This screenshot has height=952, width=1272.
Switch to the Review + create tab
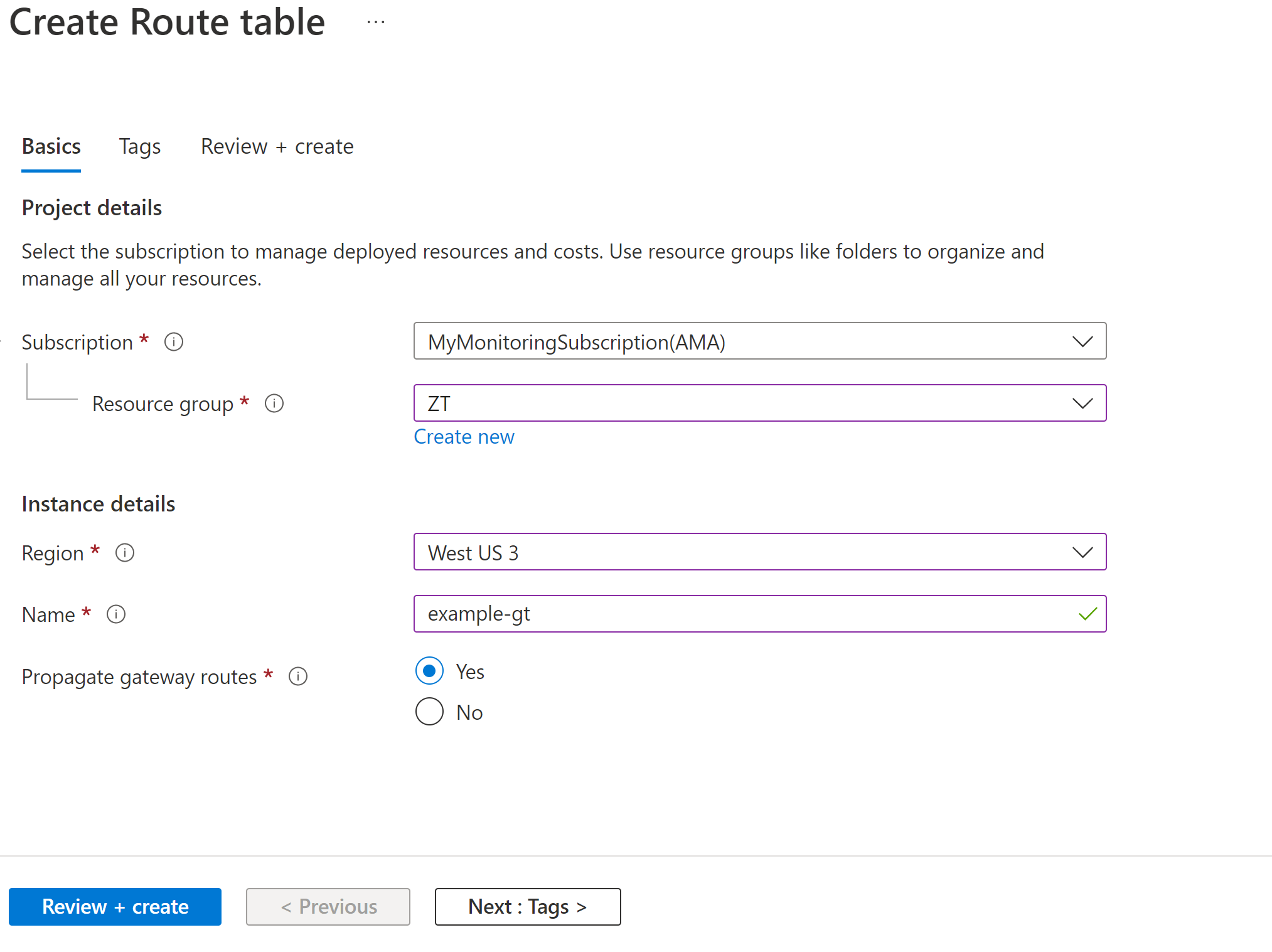pos(277,147)
